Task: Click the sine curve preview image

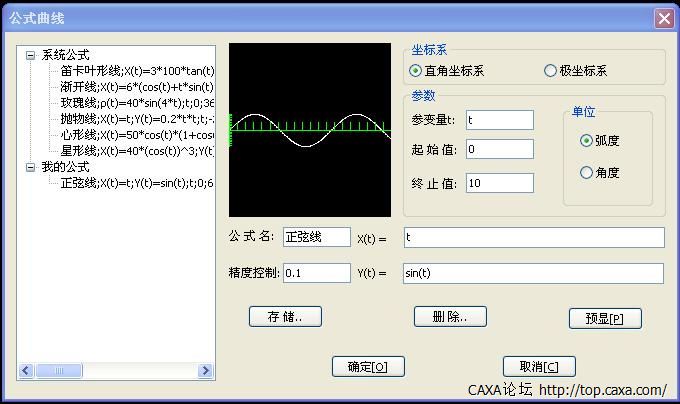Action: coord(310,130)
